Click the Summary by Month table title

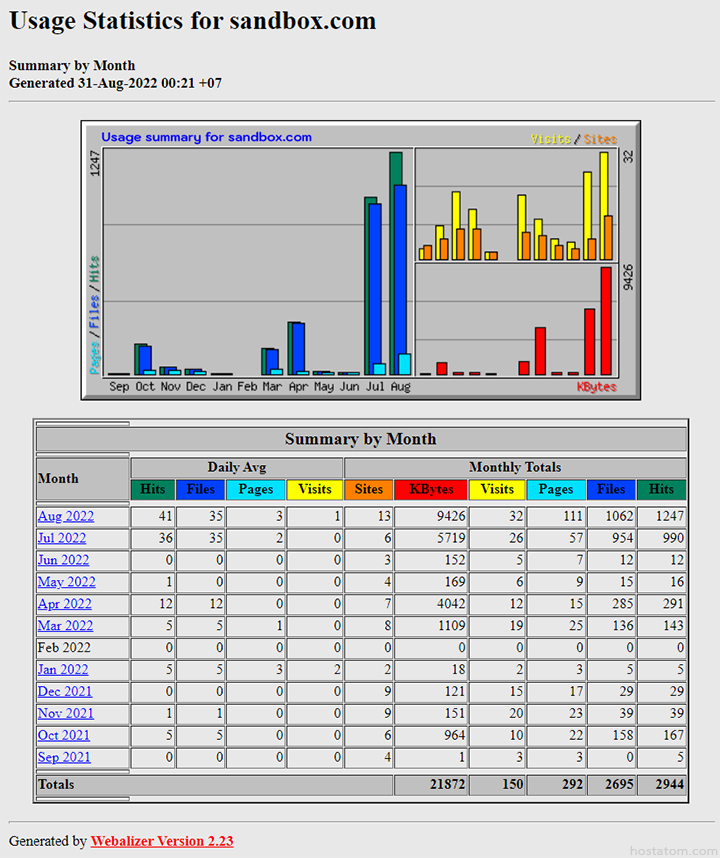pos(360,439)
